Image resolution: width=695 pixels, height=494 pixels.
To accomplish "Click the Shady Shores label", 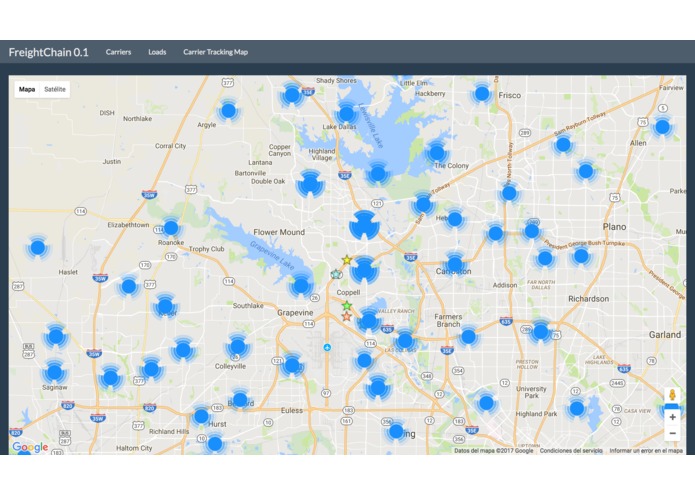I will point(336,81).
